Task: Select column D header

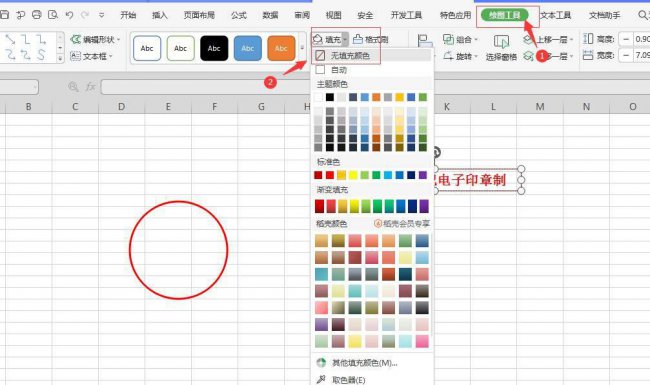Action: (x=121, y=107)
